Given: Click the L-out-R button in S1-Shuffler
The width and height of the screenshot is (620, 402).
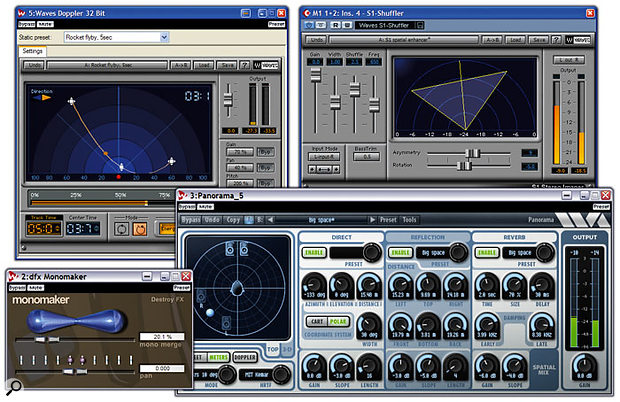Looking at the screenshot, I should (569, 60).
